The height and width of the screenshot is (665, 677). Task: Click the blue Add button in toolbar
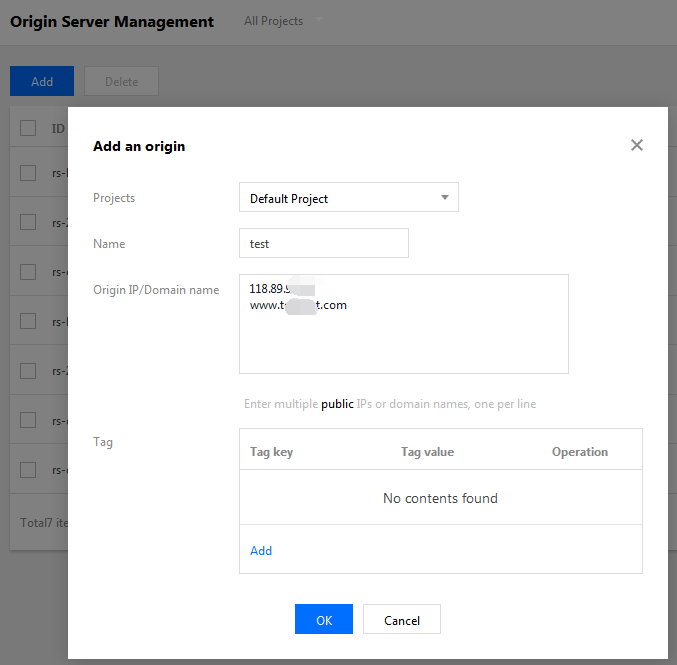[42, 82]
